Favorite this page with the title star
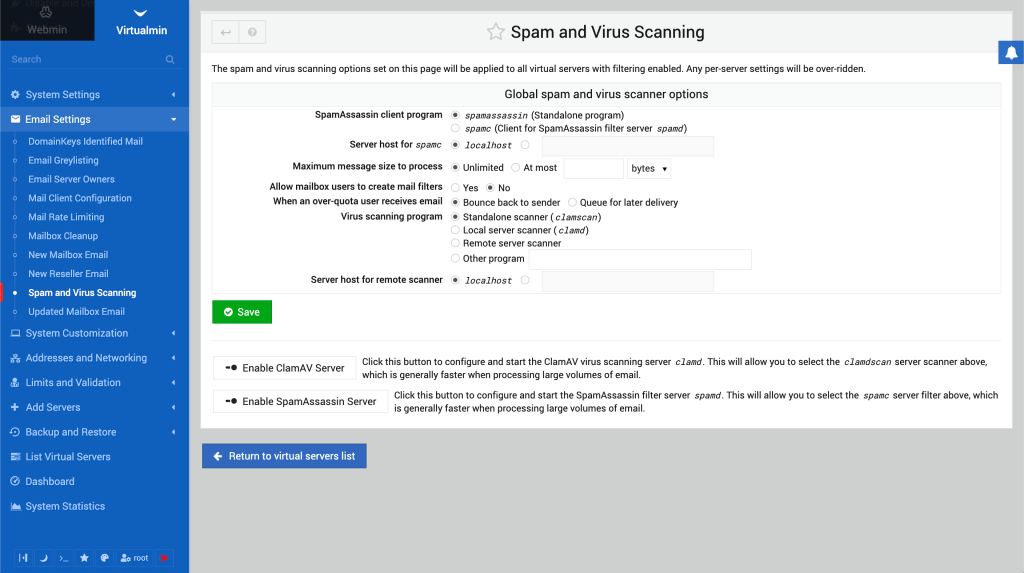This screenshot has height=573, width=1024. coord(495,32)
